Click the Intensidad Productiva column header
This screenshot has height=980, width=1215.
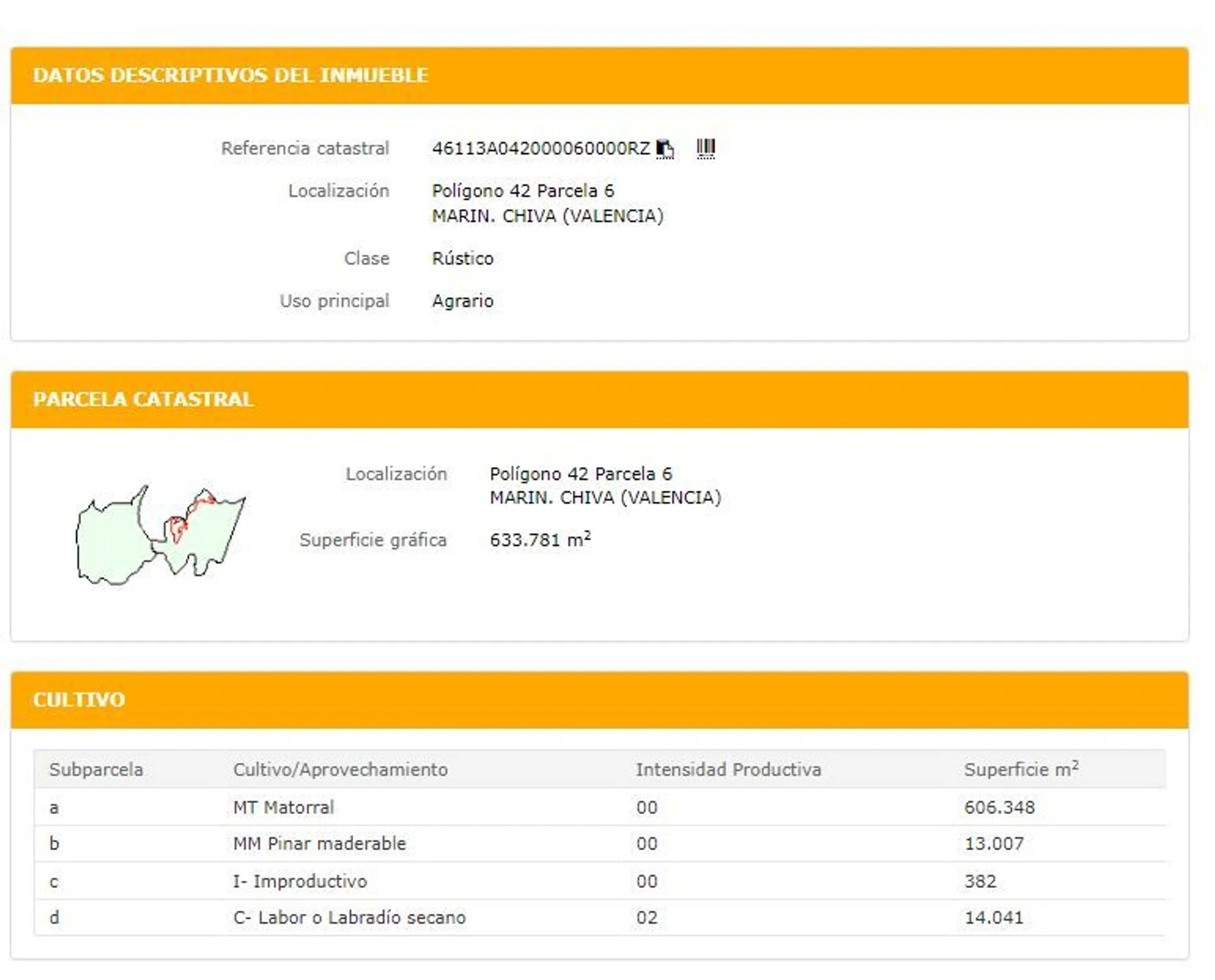(x=728, y=770)
